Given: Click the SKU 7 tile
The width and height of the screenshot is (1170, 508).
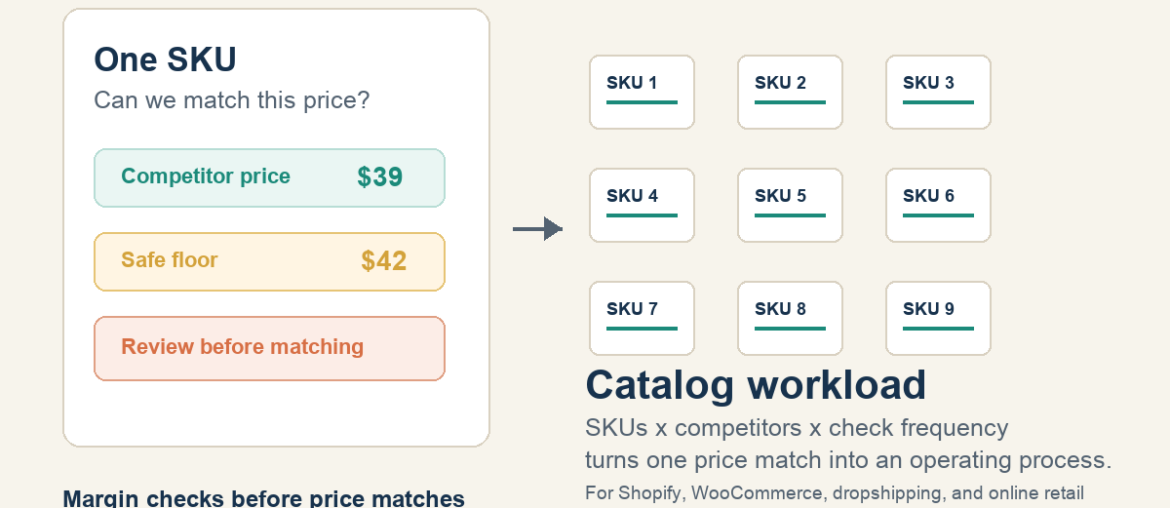Looking at the screenshot, I should click(642, 319).
